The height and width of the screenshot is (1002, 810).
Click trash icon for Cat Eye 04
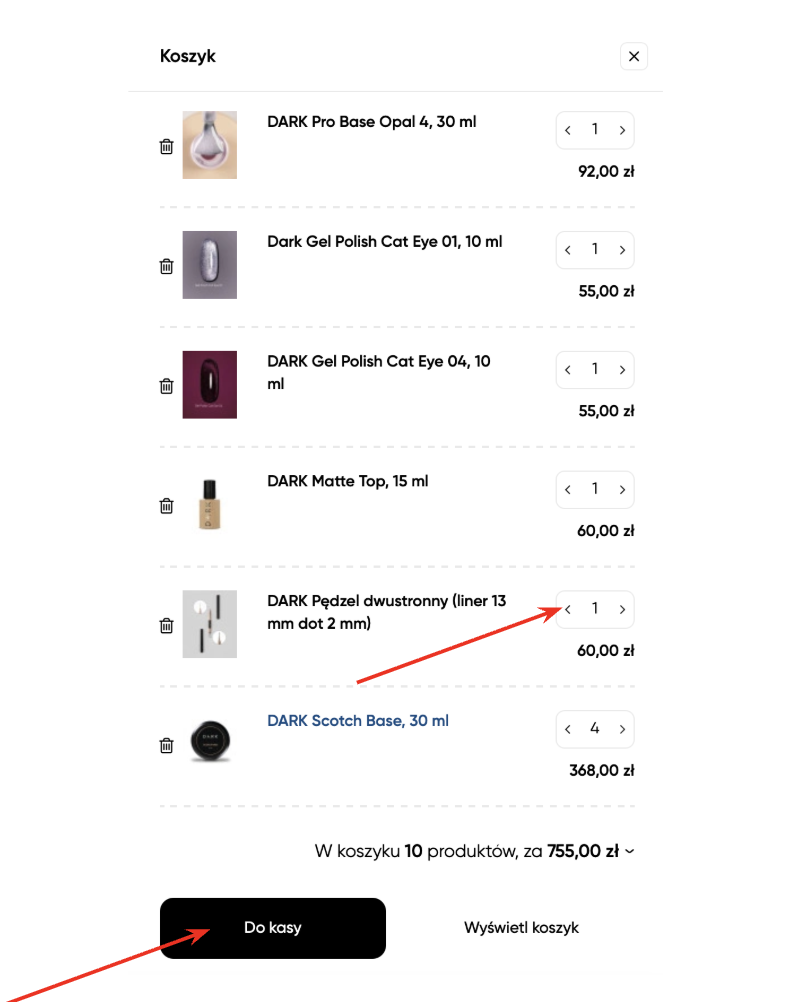point(167,386)
